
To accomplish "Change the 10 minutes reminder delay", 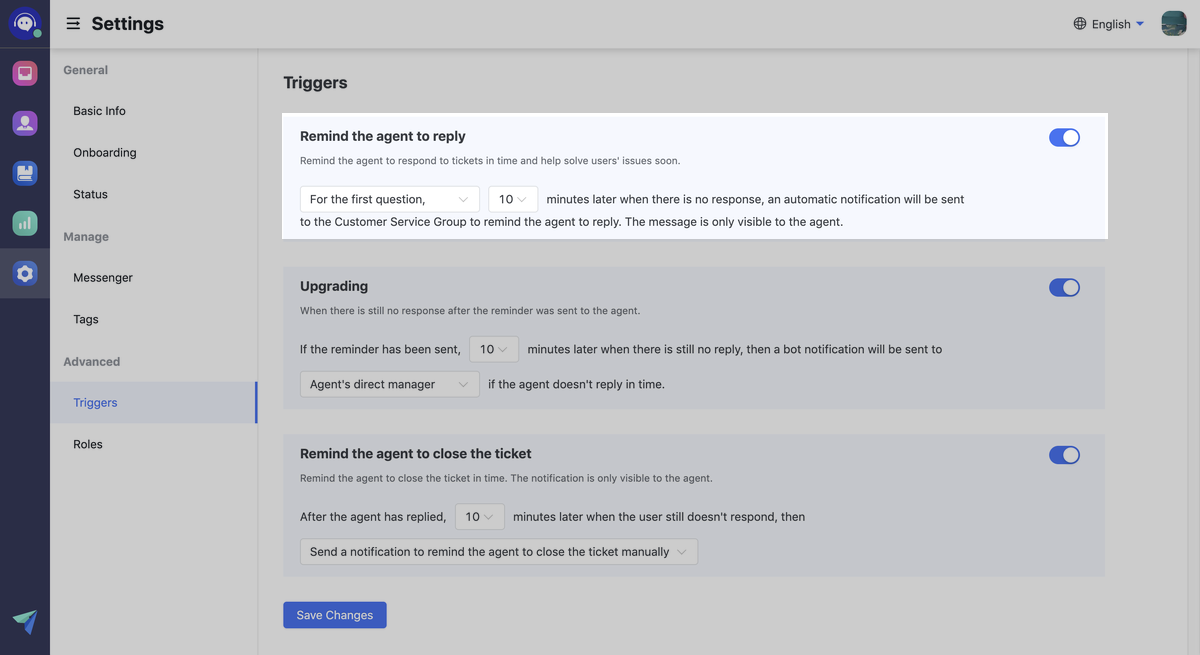I will click(512, 199).
